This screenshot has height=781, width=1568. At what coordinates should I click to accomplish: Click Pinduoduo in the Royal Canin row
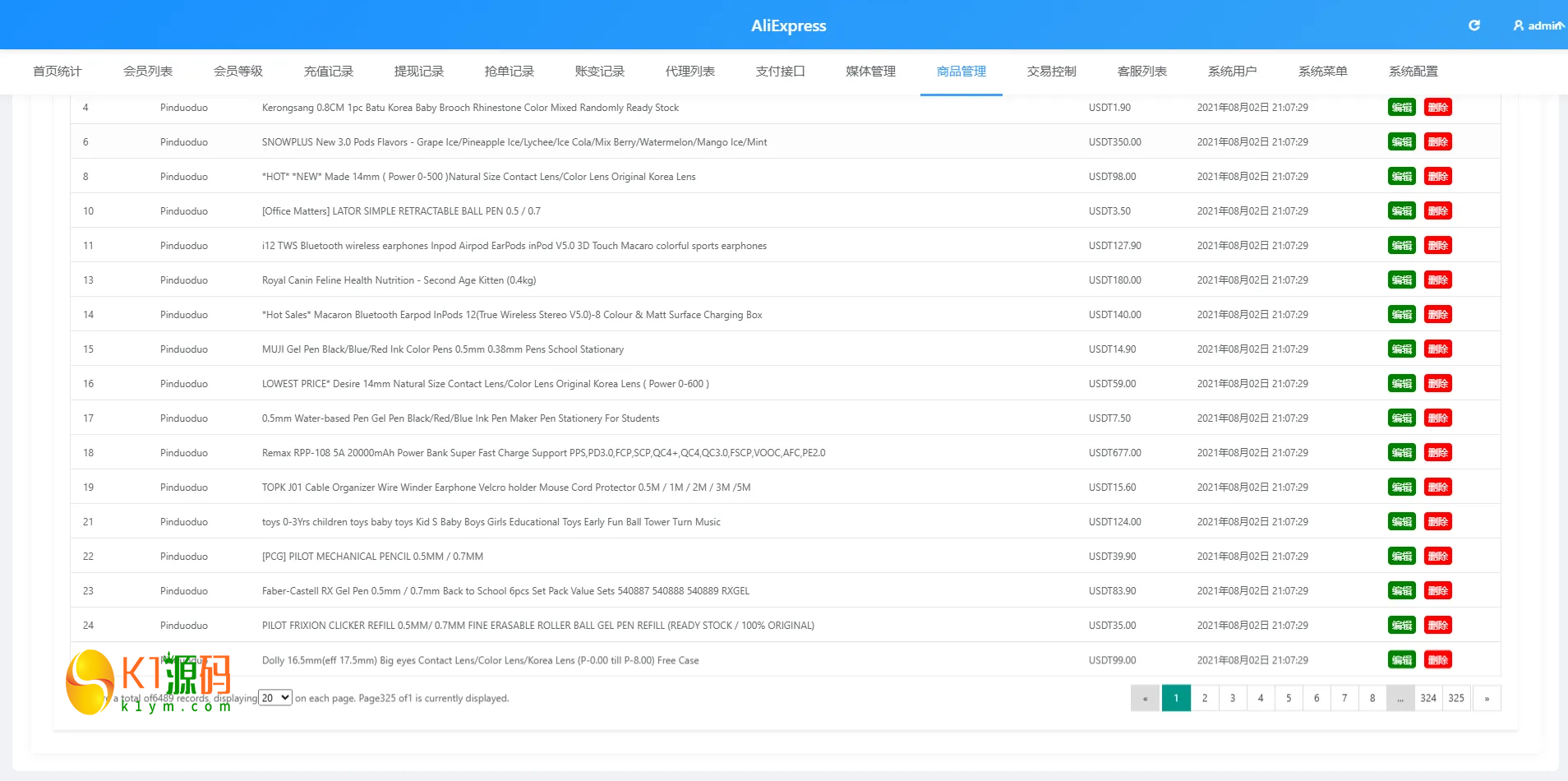(x=184, y=280)
